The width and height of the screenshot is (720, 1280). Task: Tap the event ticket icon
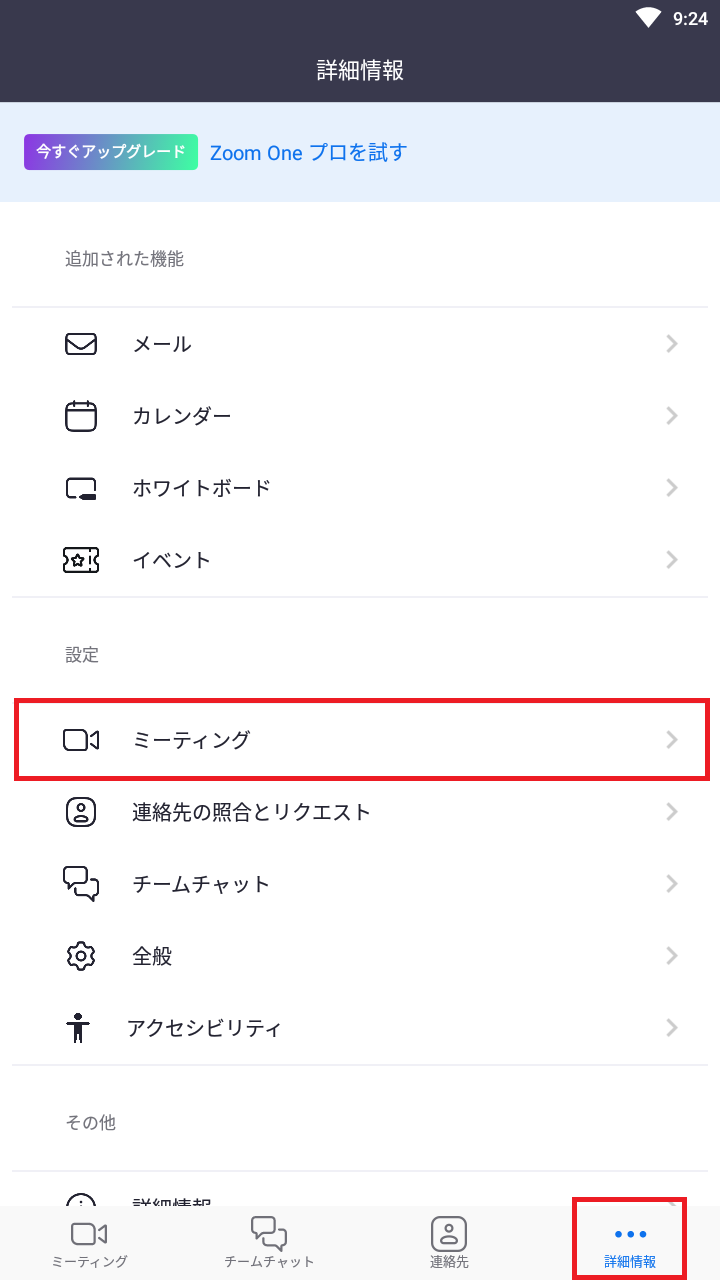(81, 560)
